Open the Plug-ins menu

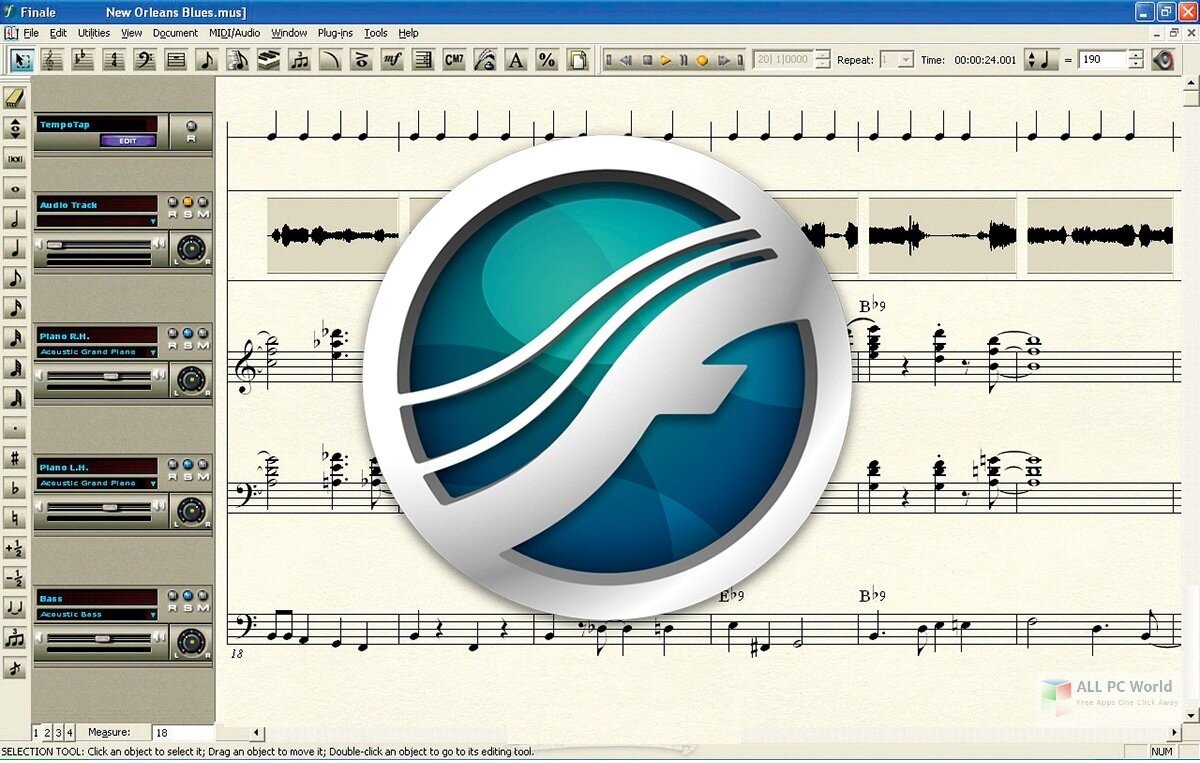point(335,33)
